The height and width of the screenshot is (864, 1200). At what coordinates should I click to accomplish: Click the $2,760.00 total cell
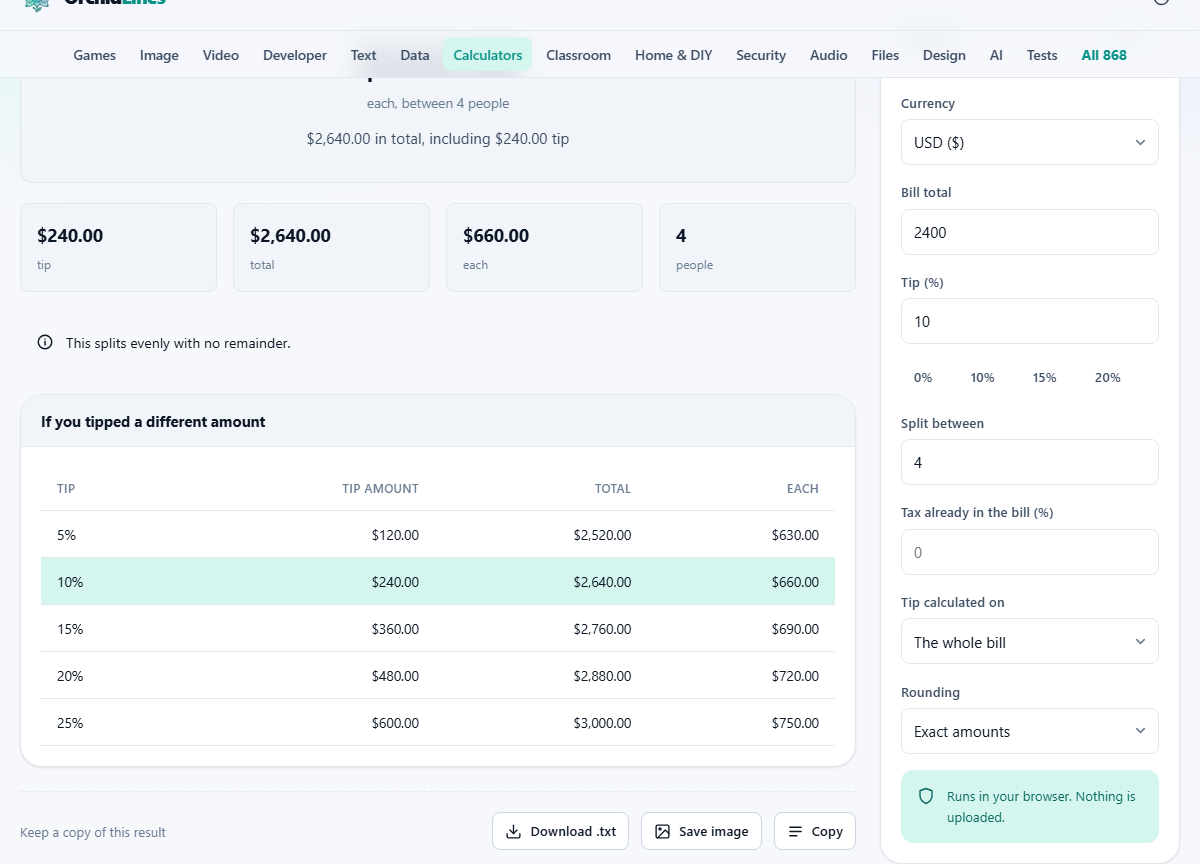(x=602, y=629)
